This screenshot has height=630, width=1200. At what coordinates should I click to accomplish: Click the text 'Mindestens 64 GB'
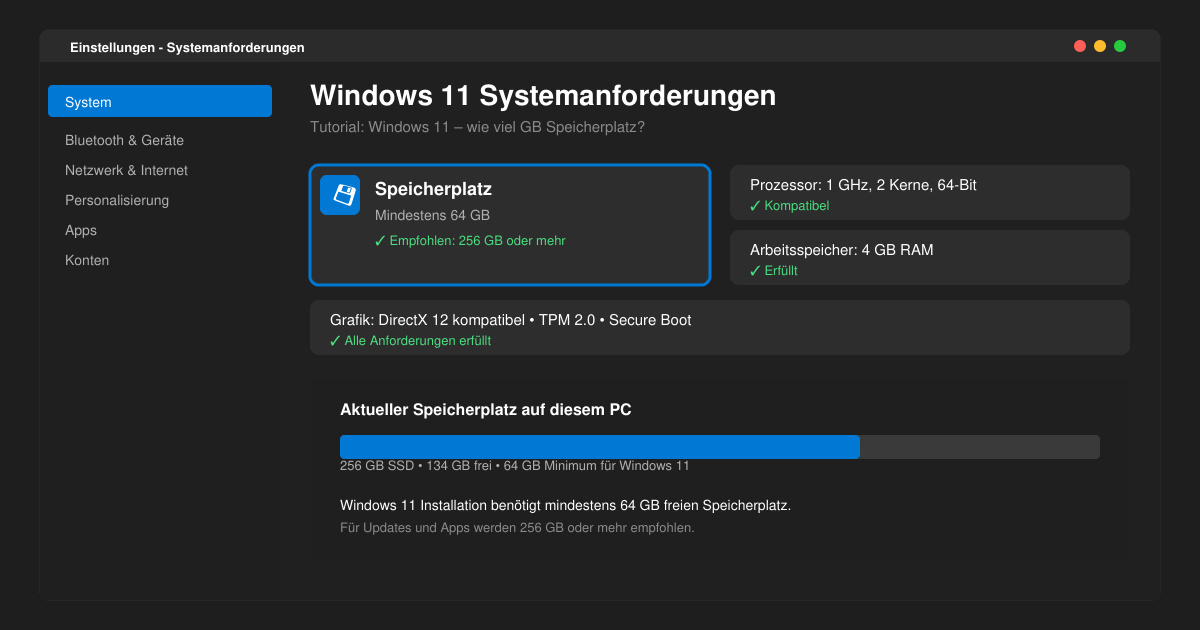[x=432, y=215]
